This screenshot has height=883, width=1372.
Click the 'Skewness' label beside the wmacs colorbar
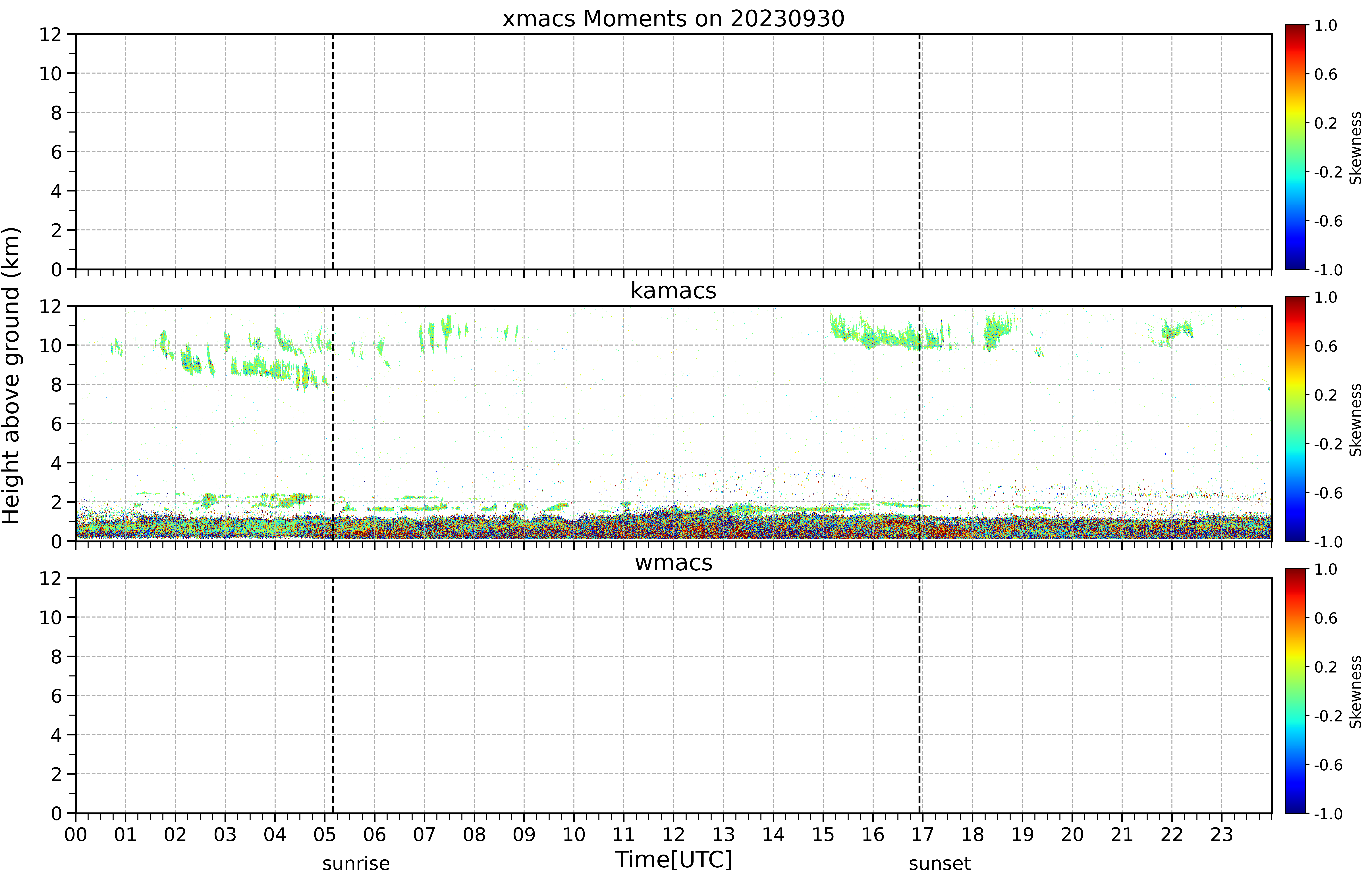pyautogui.click(x=1355, y=692)
